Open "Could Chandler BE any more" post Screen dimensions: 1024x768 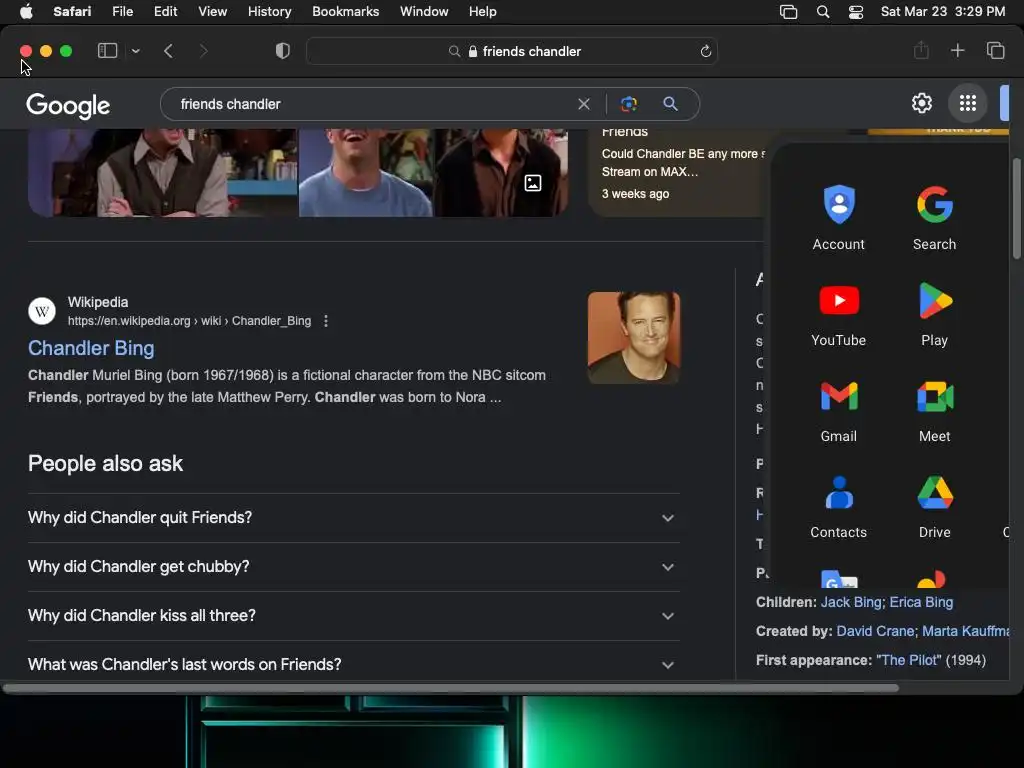(682, 163)
